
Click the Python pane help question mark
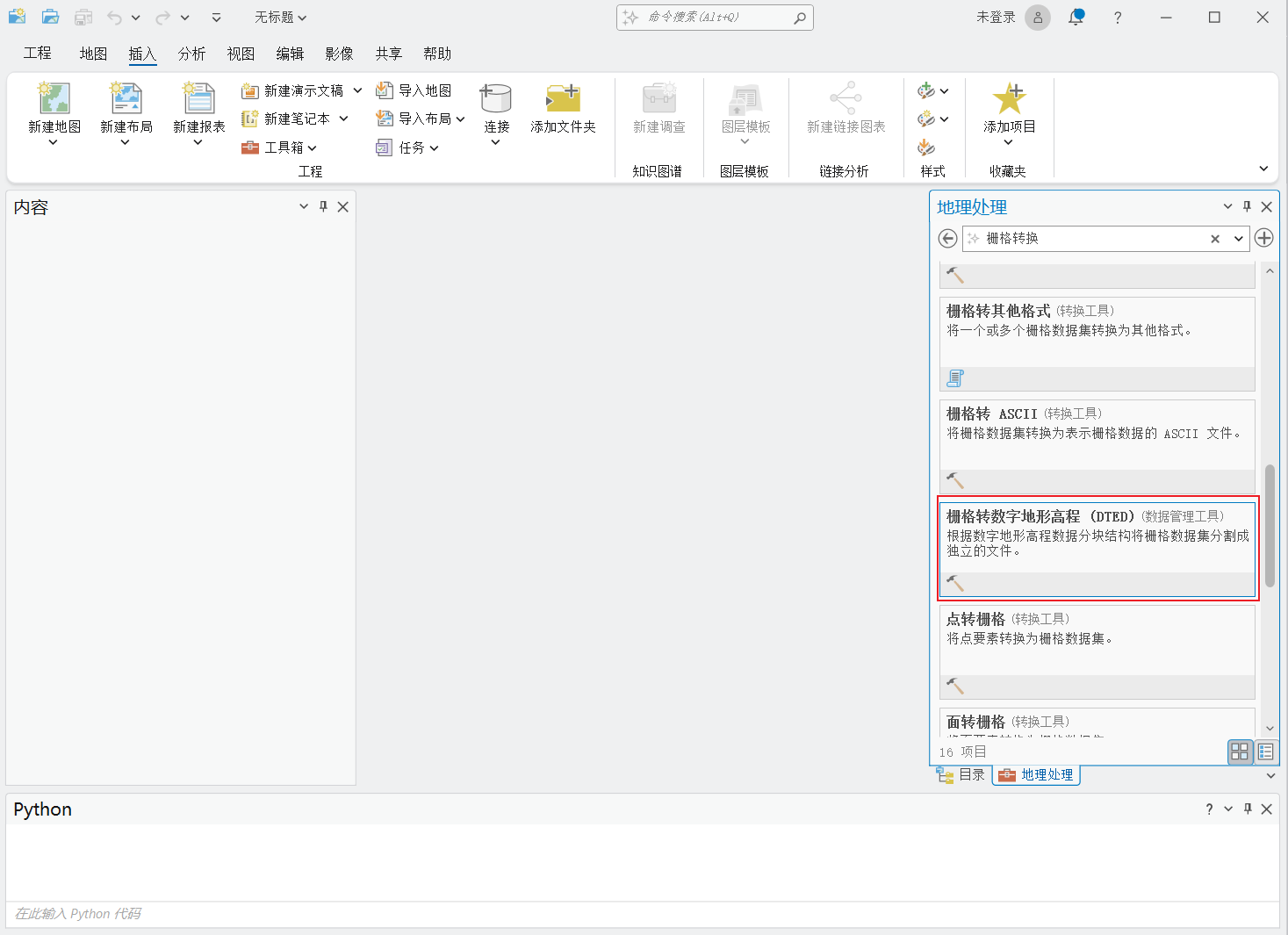[1209, 809]
